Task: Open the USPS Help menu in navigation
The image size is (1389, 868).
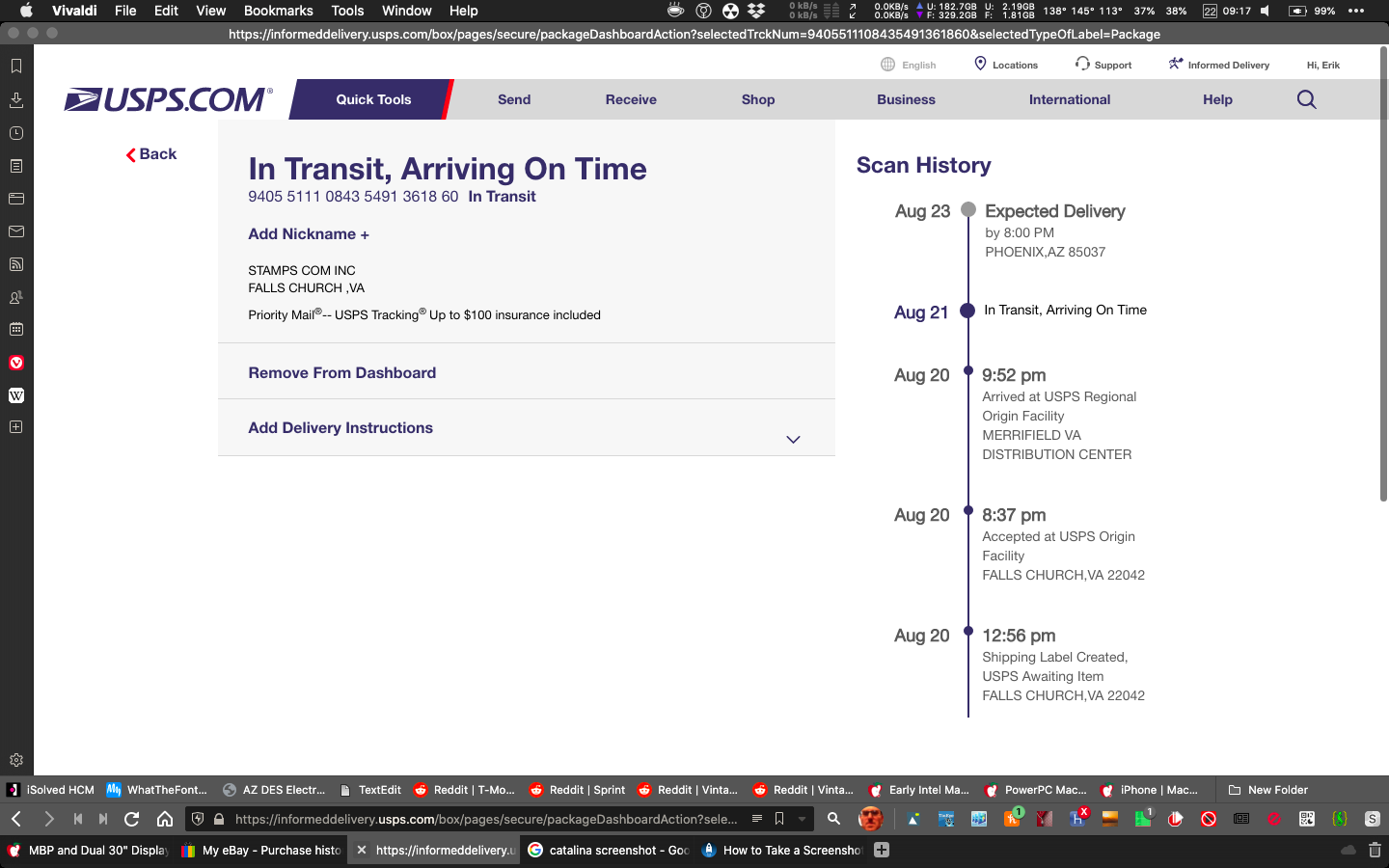Action: tap(1217, 99)
